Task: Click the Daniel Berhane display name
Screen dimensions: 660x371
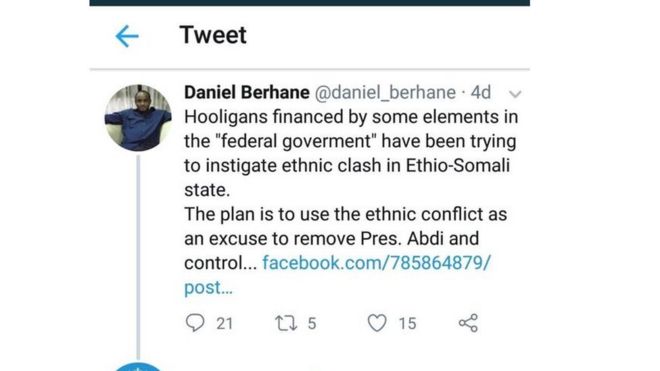Action: point(247,92)
